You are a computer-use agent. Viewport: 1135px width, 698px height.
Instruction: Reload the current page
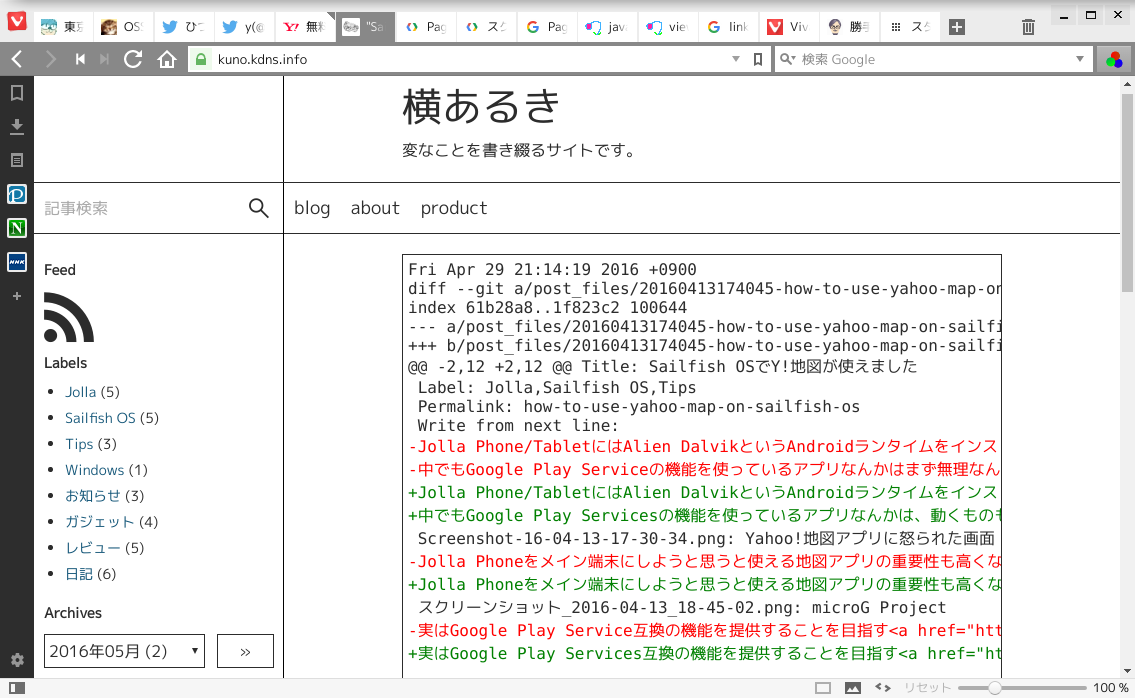[133, 59]
